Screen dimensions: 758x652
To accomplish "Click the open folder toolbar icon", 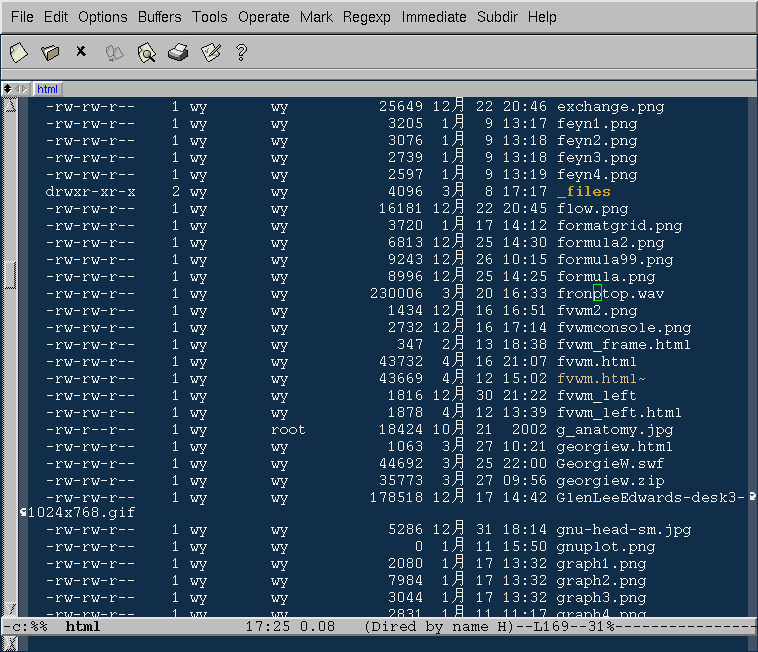I will 50,52.
